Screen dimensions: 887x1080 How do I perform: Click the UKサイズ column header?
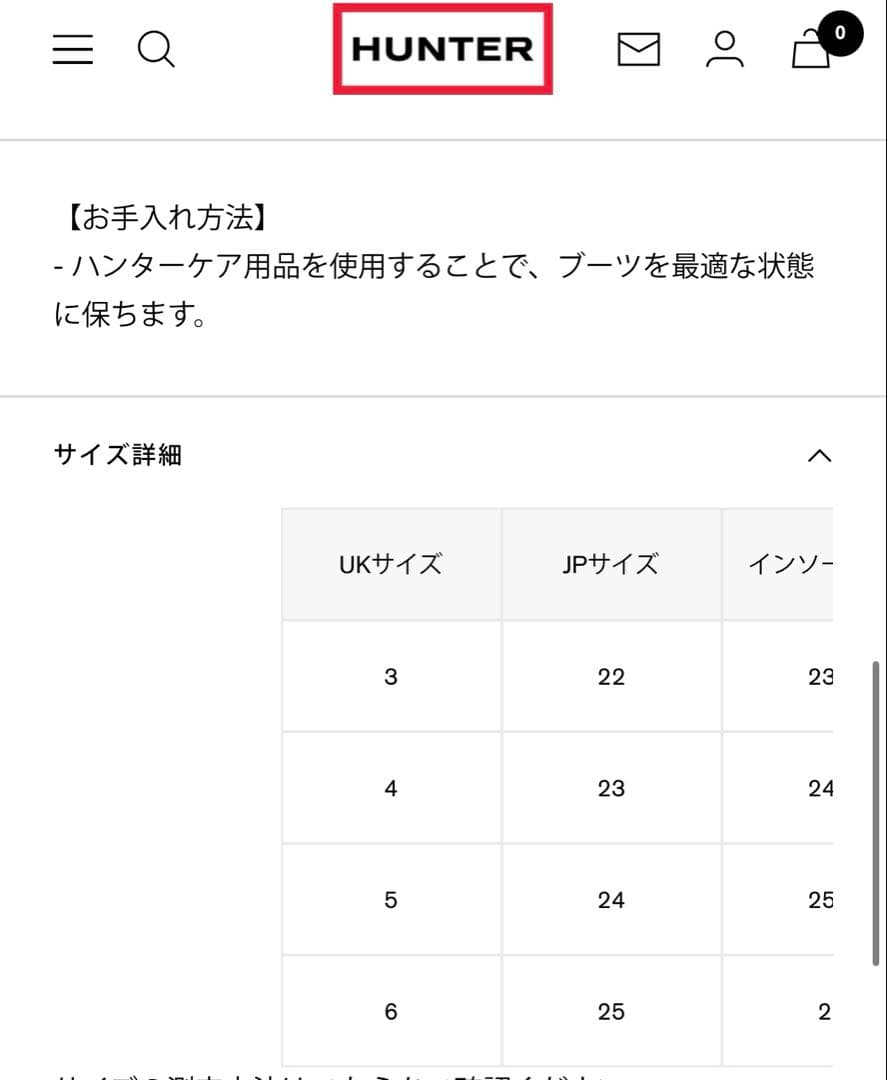pyautogui.click(x=391, y=565)
